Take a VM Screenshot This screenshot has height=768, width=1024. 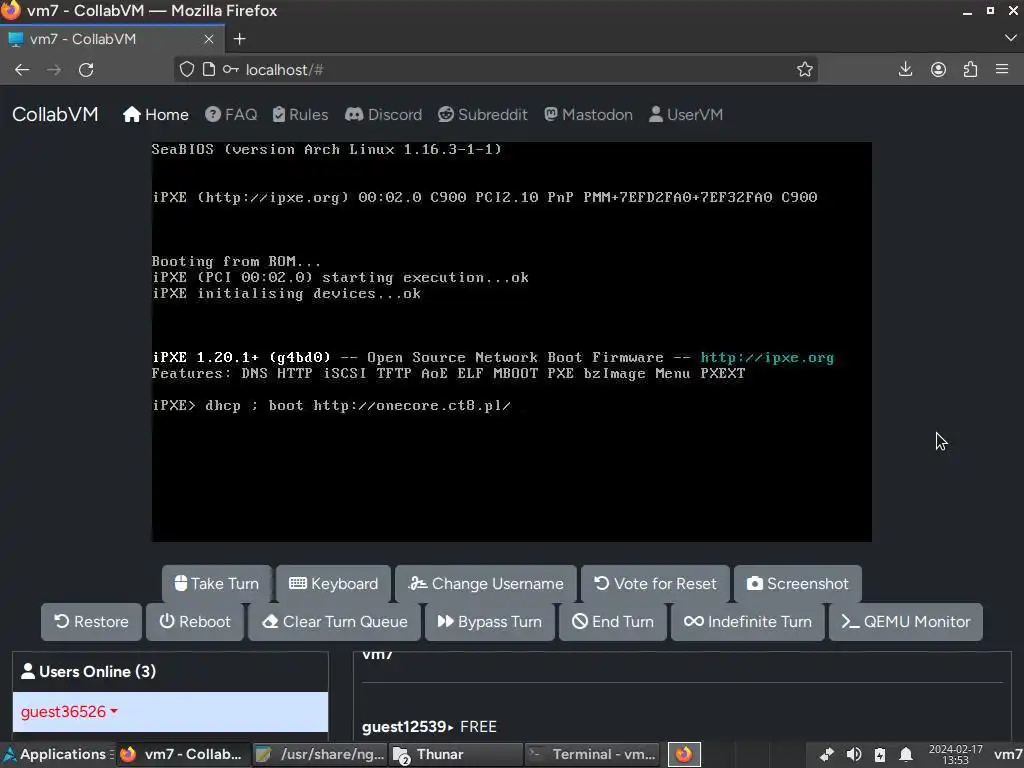[x=797, y=584]
